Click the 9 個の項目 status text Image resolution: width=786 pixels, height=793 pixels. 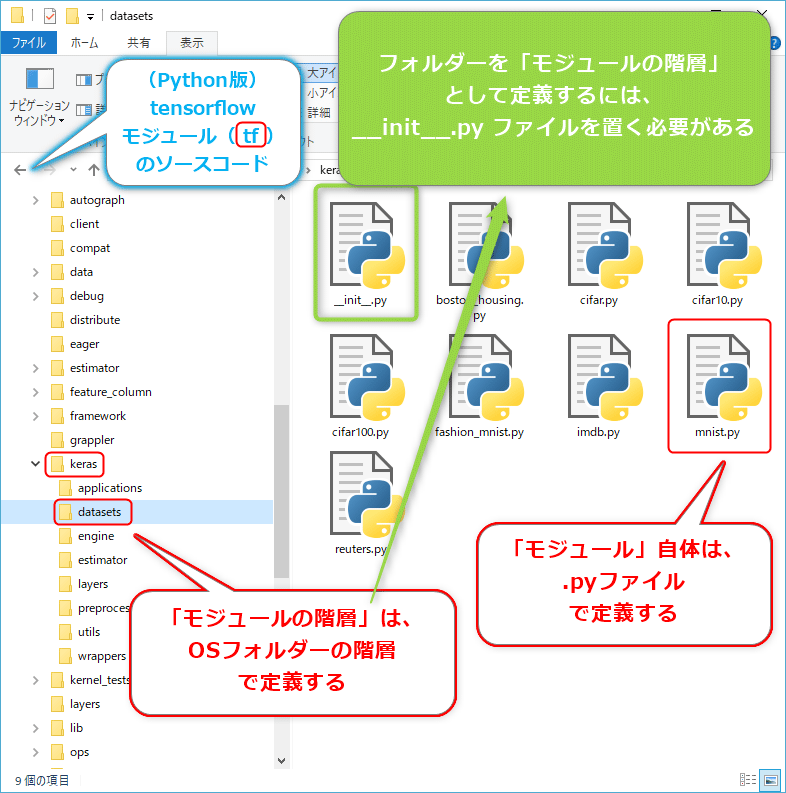click(x=41, y=780)
